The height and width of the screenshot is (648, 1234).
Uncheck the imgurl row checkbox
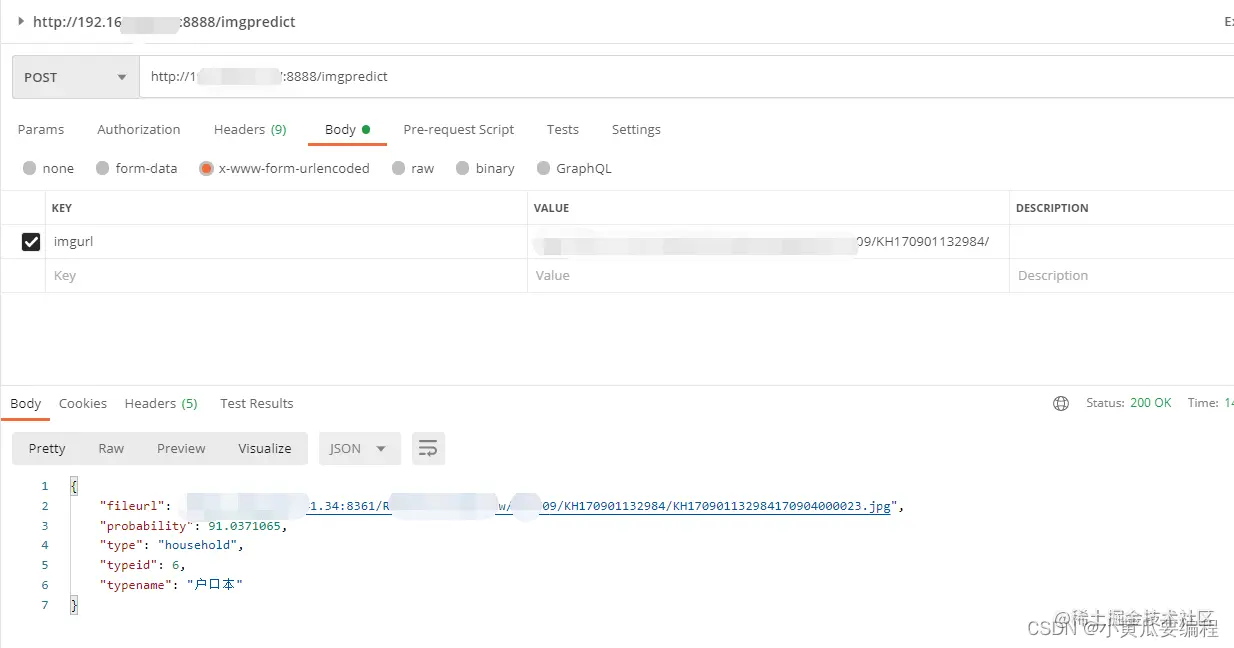click(31, 242)
